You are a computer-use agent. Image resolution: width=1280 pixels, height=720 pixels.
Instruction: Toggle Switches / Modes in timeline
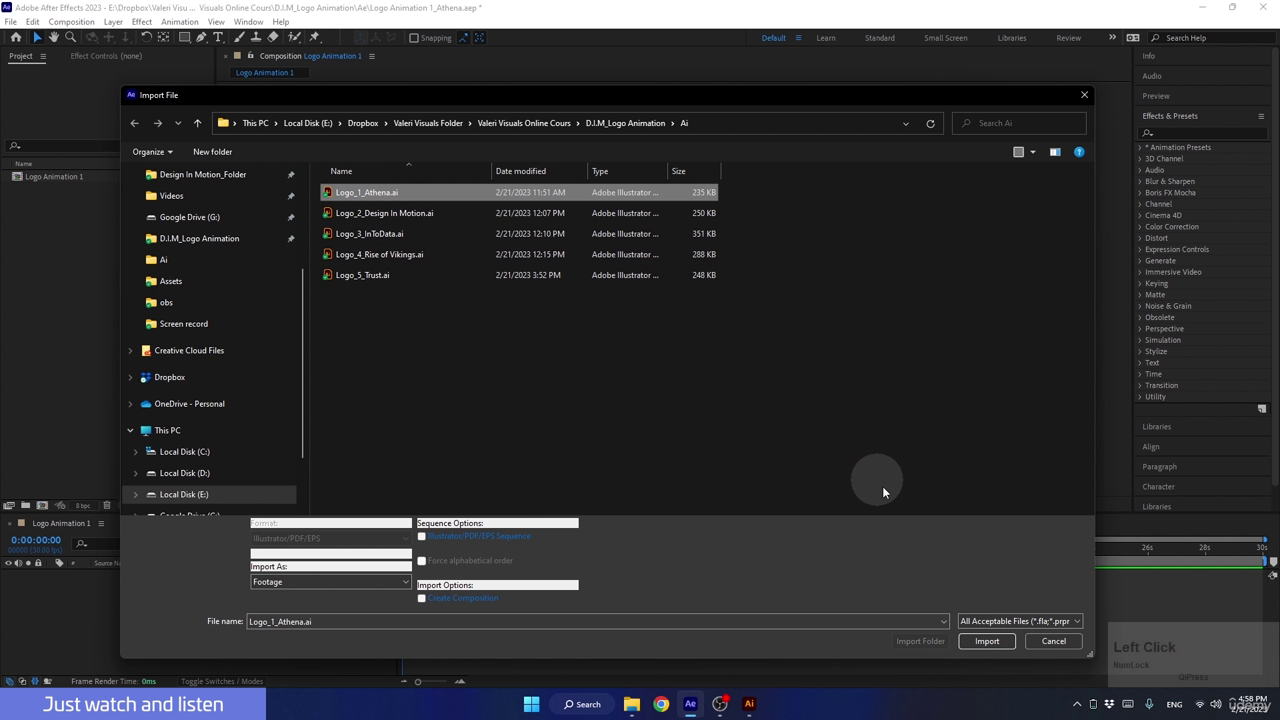[x=222, y=681]
